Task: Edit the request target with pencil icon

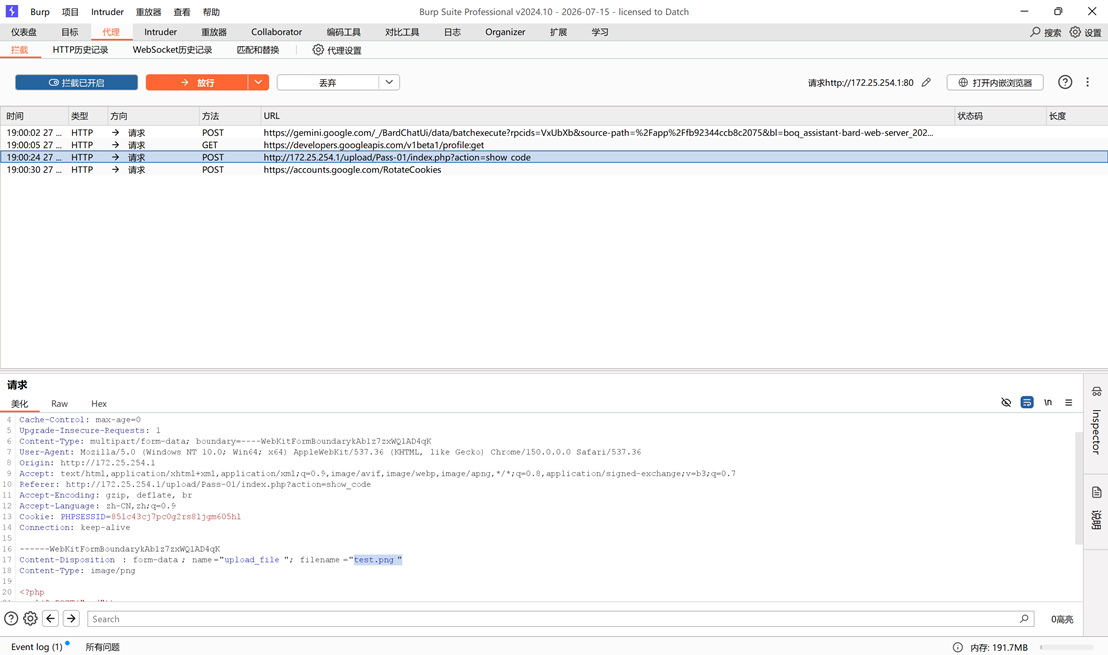Action: pyautogui.click(x=926, y=83)
